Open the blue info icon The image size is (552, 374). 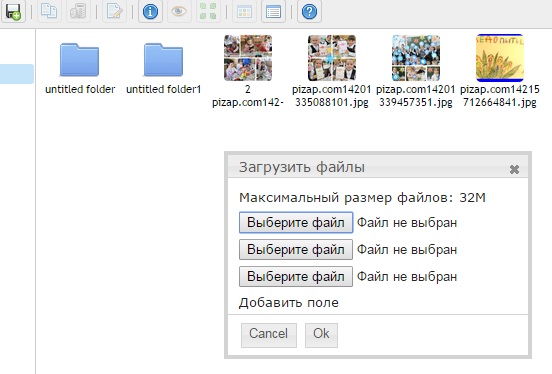click(150, 12)
